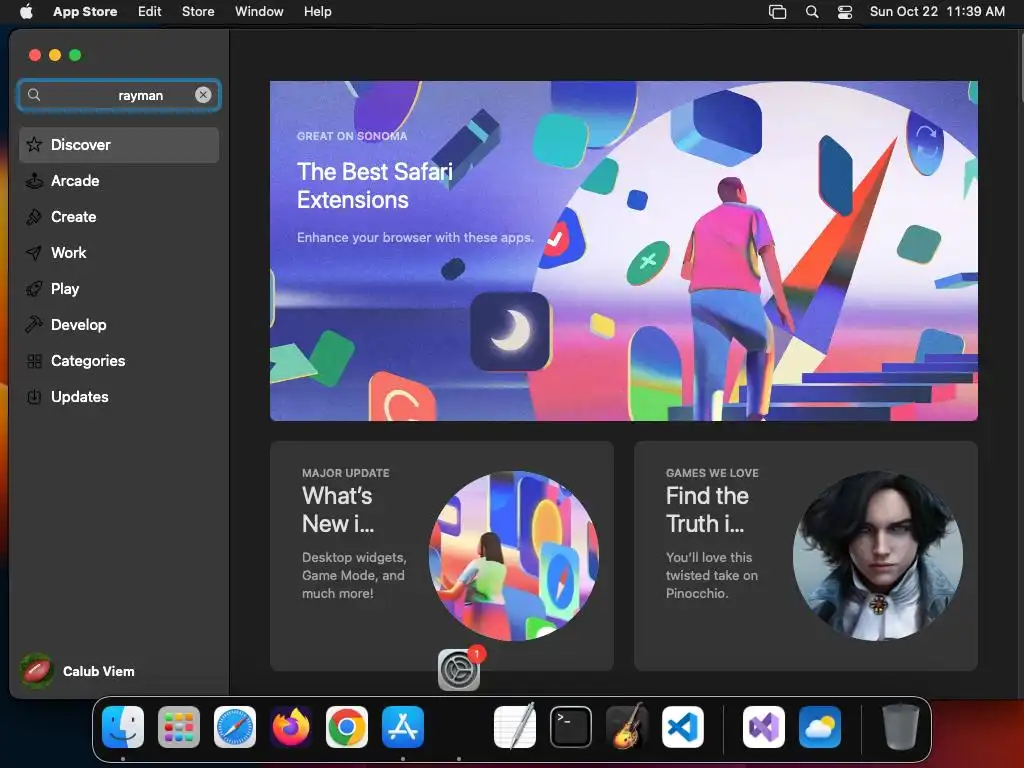Clear the rayman search text
The height and width of the screenshot is (768, 1024).
tap(203, 95)
